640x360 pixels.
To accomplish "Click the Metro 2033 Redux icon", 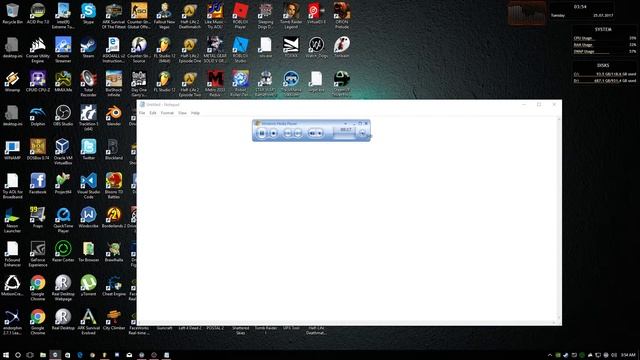I will click(x=215, y=84).
